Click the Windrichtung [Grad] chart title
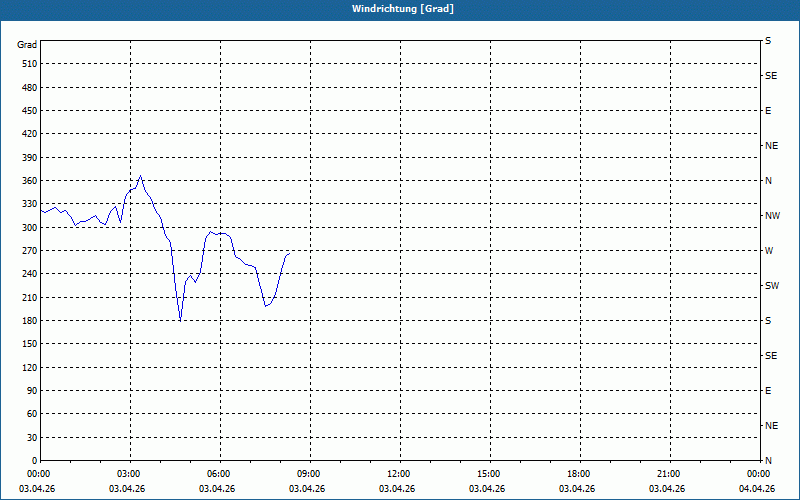 403,9
